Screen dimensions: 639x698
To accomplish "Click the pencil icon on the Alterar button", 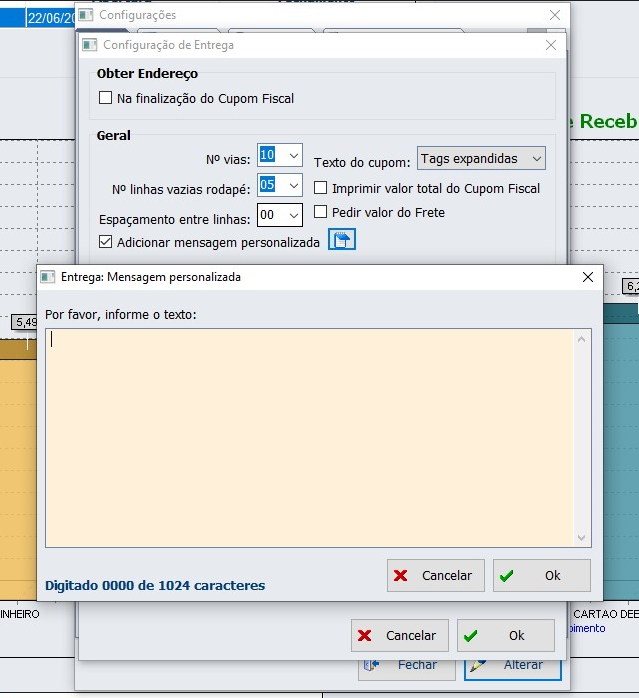I will [478, 665].
